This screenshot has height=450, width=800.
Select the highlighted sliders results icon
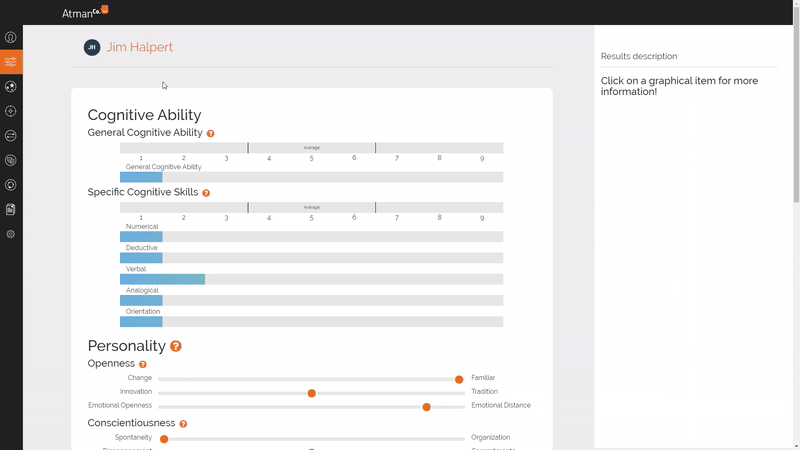coord(11,62)
